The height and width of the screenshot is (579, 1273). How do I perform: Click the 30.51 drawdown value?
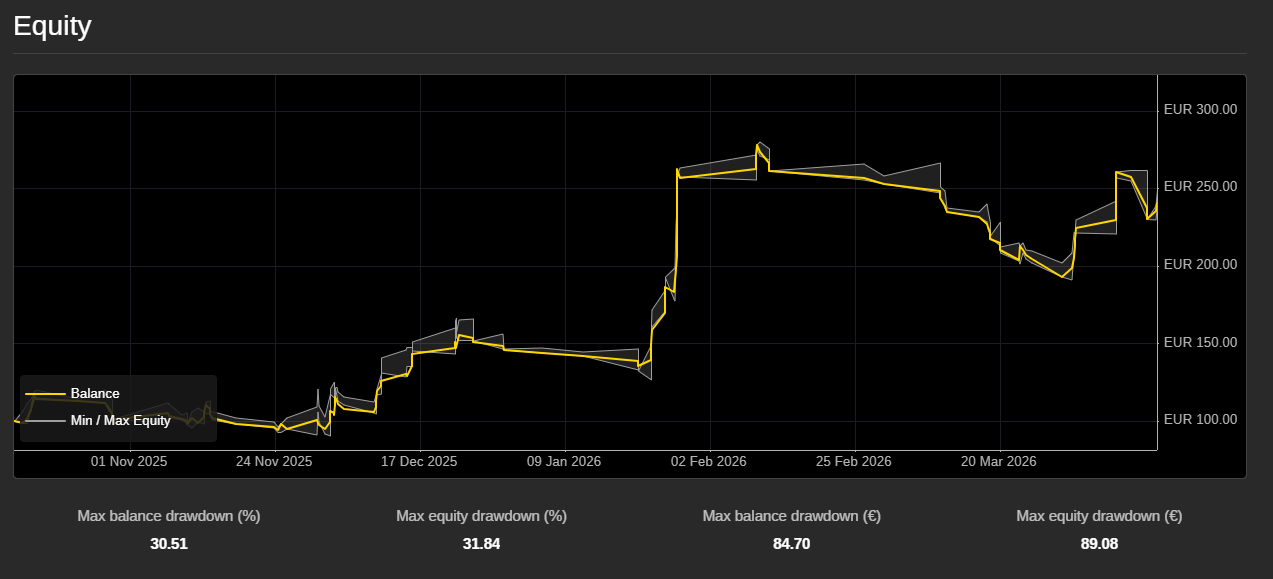pyautogui.click(x=168, y=544)
